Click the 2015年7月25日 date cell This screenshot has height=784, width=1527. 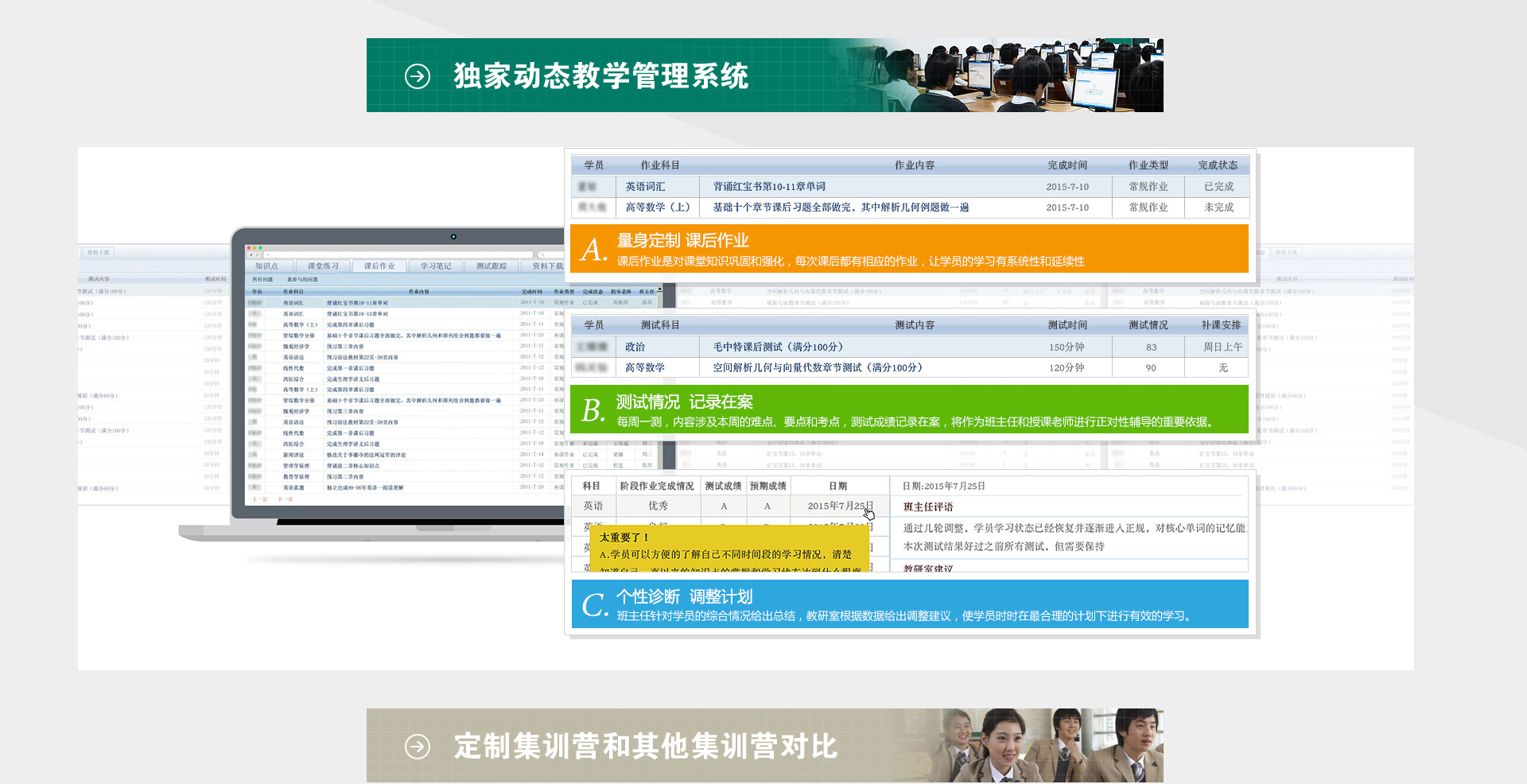(x=839, y=506)
